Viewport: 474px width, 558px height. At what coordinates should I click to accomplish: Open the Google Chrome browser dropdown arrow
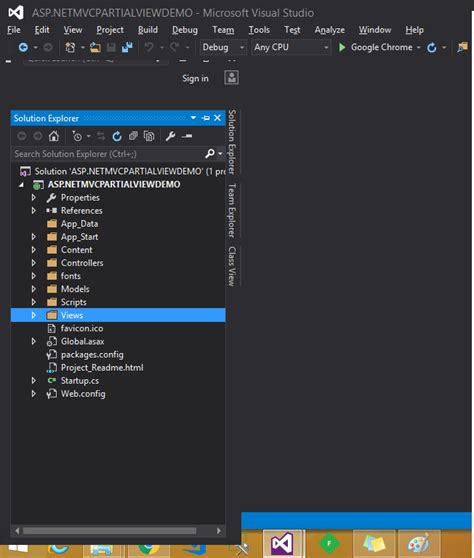(x=418, y=47)
